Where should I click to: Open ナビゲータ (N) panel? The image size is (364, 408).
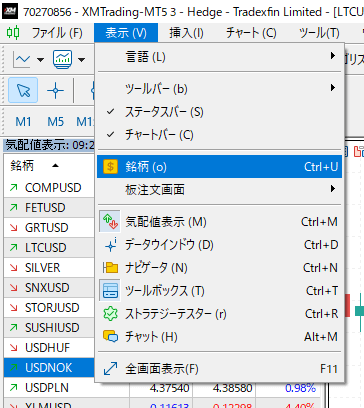pos(220,268)
